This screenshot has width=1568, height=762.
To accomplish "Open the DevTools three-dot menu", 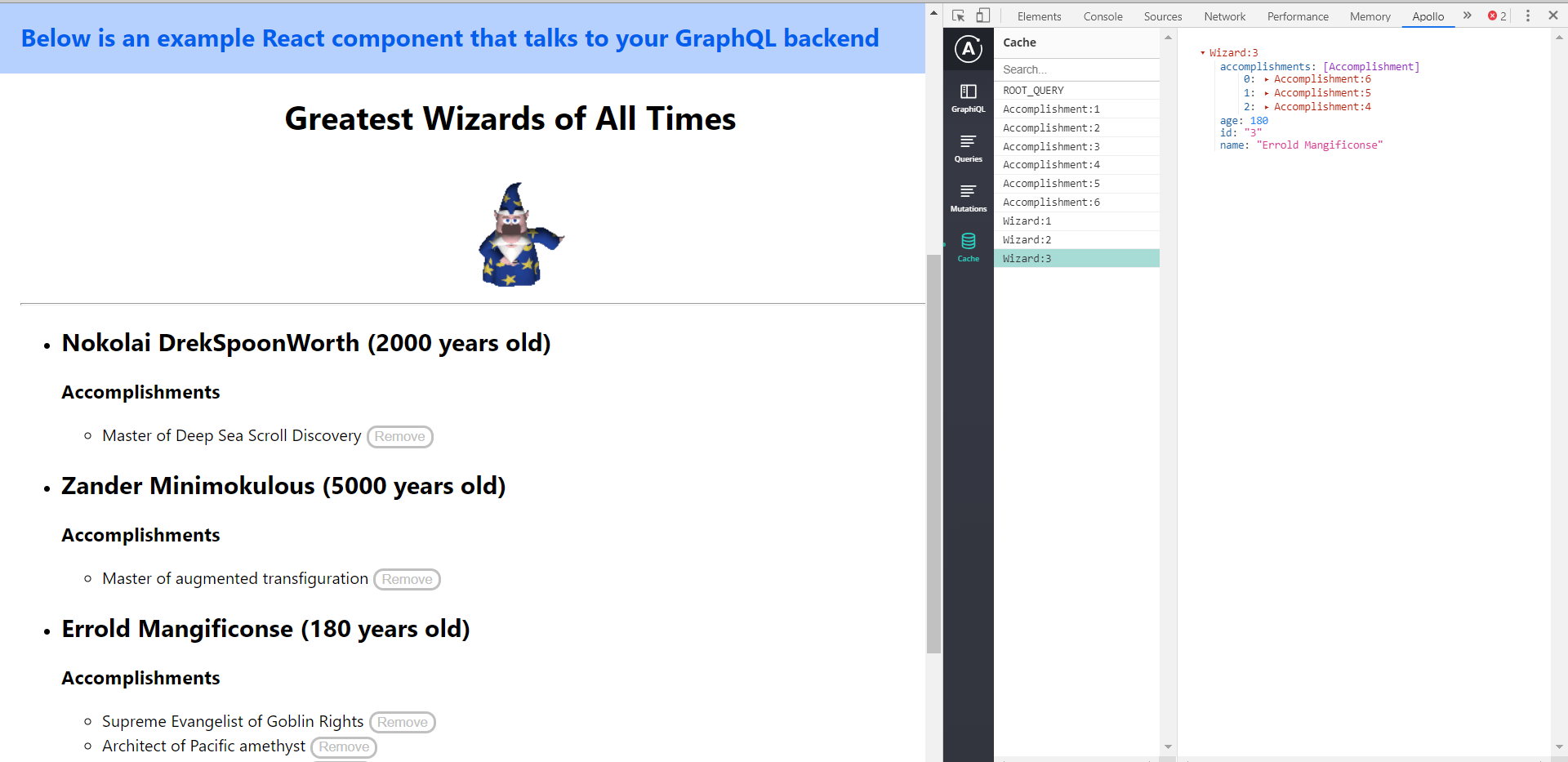I will pyautogui.click(x=1528, y=16).
